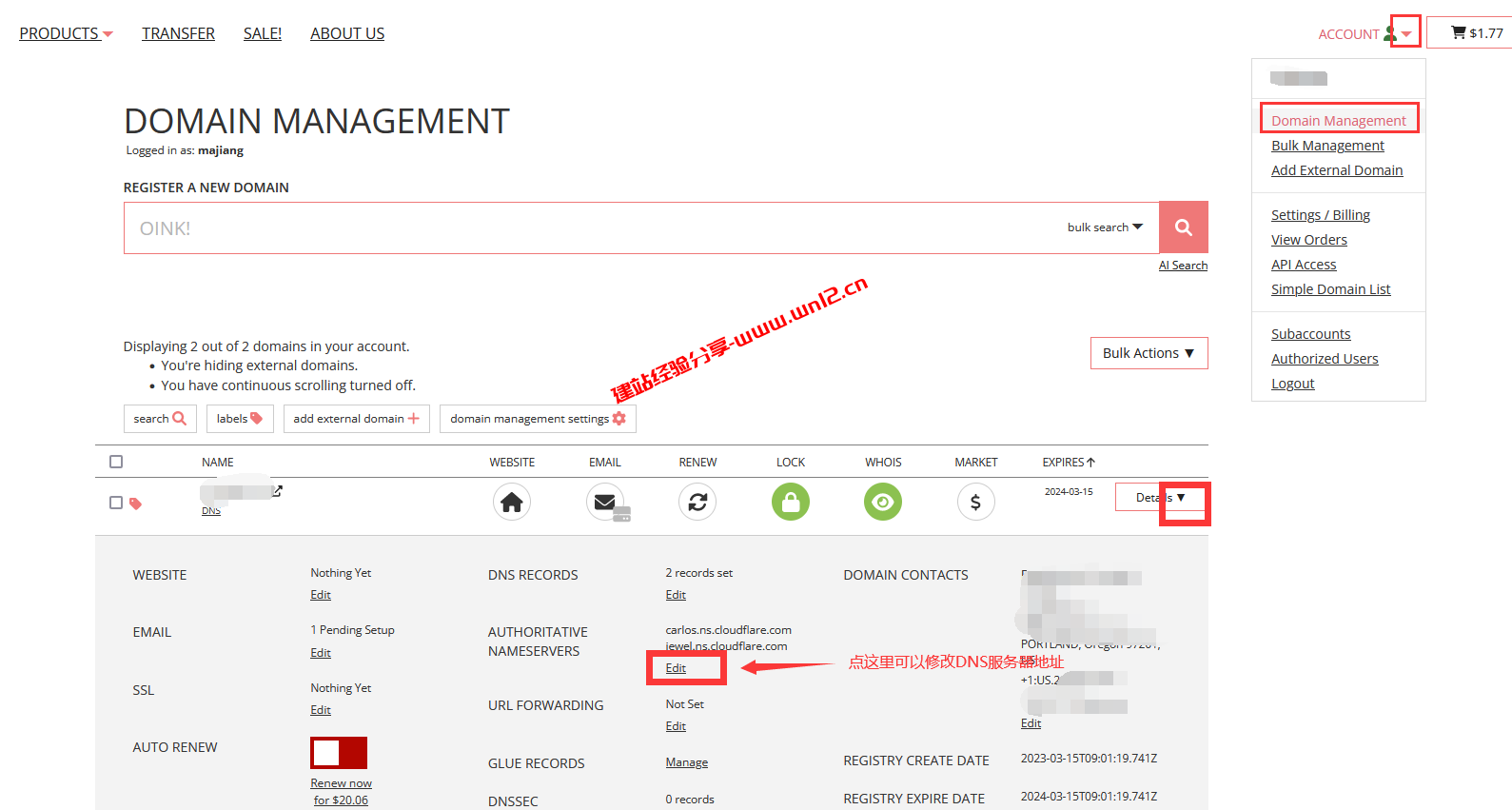Screen dimensions: 1512x810
Task: Switch the Auto Renew toggle
Action: tap(339, 753)
